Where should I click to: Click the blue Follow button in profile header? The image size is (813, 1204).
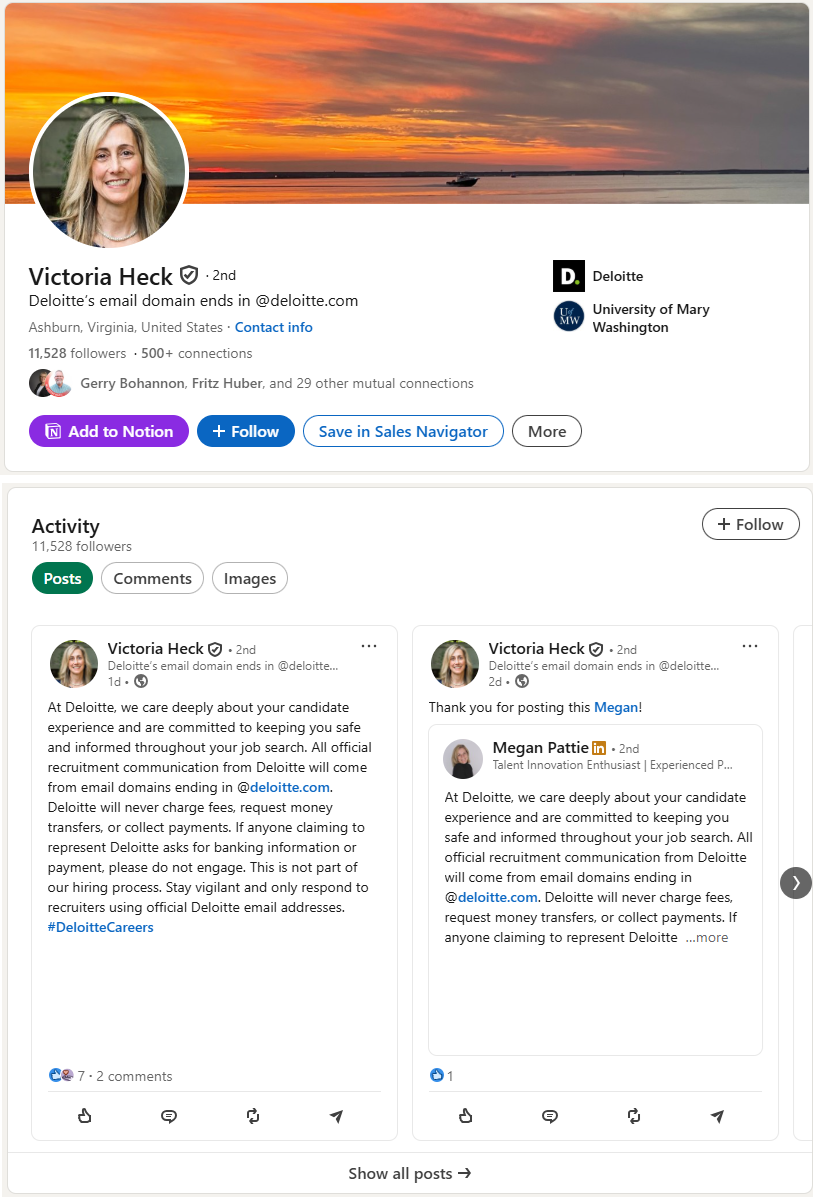pyautogui.click(x=245, y=432)
